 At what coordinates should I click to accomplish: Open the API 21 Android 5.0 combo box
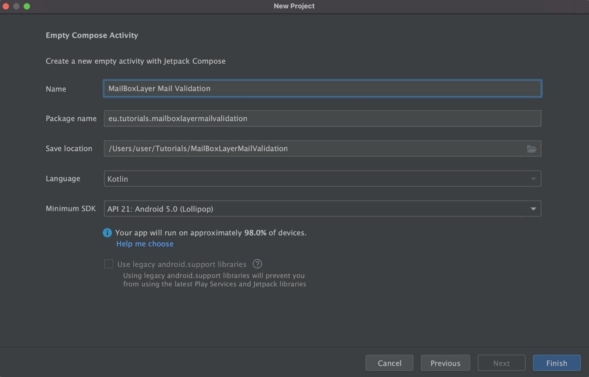(x=322, y=209)
